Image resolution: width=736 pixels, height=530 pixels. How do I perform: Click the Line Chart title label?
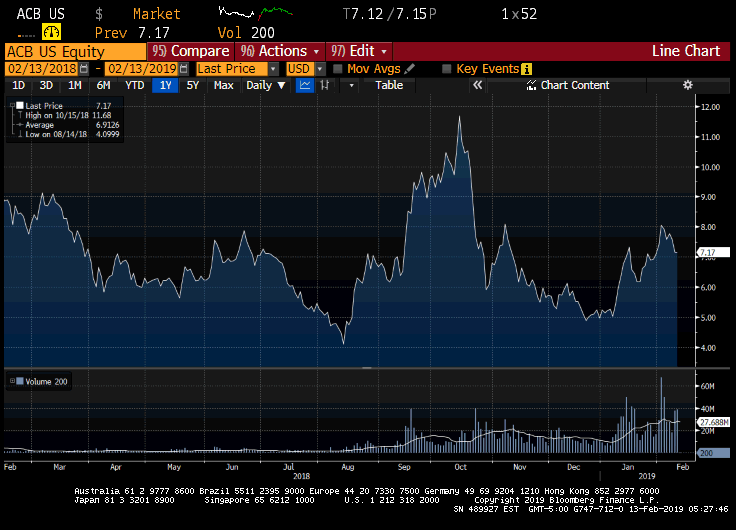[x=686, y=51]
